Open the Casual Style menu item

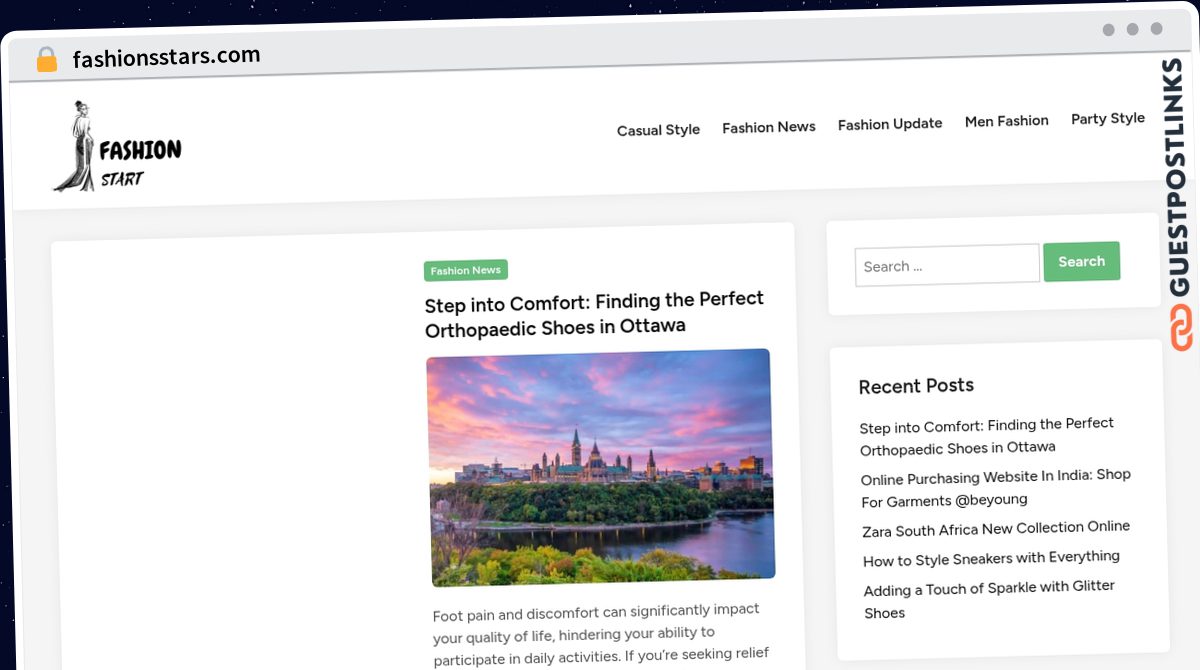(658, 130)
